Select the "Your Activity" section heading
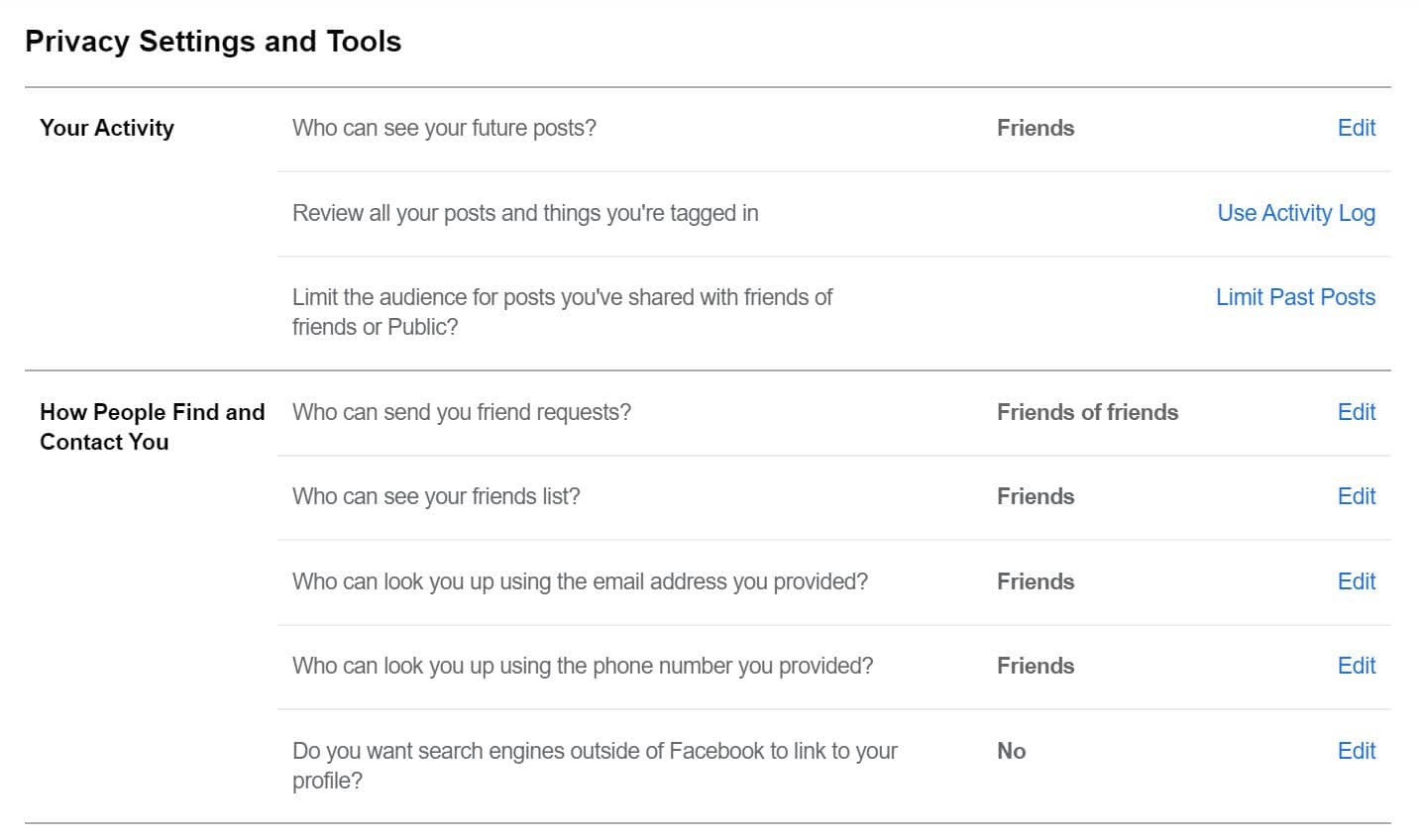 point(107,128)
